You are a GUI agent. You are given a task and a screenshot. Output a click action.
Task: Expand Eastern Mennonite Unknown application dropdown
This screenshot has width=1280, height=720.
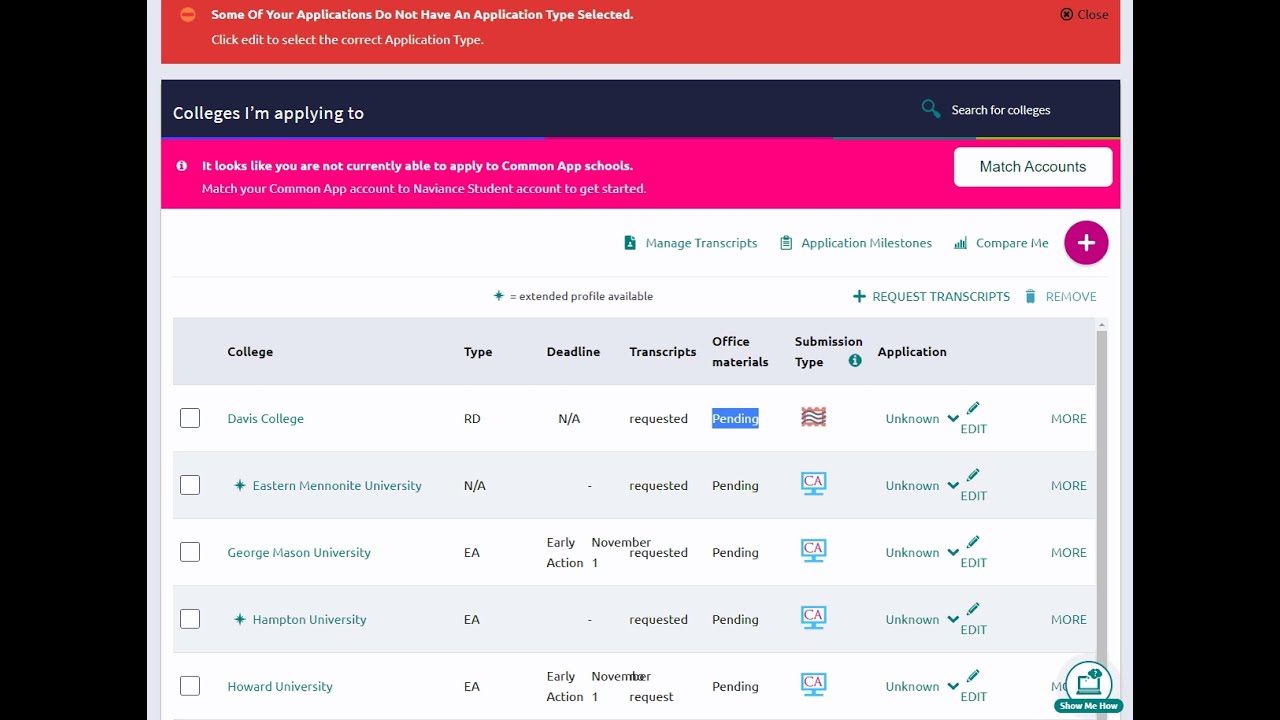tap(922, 485)
